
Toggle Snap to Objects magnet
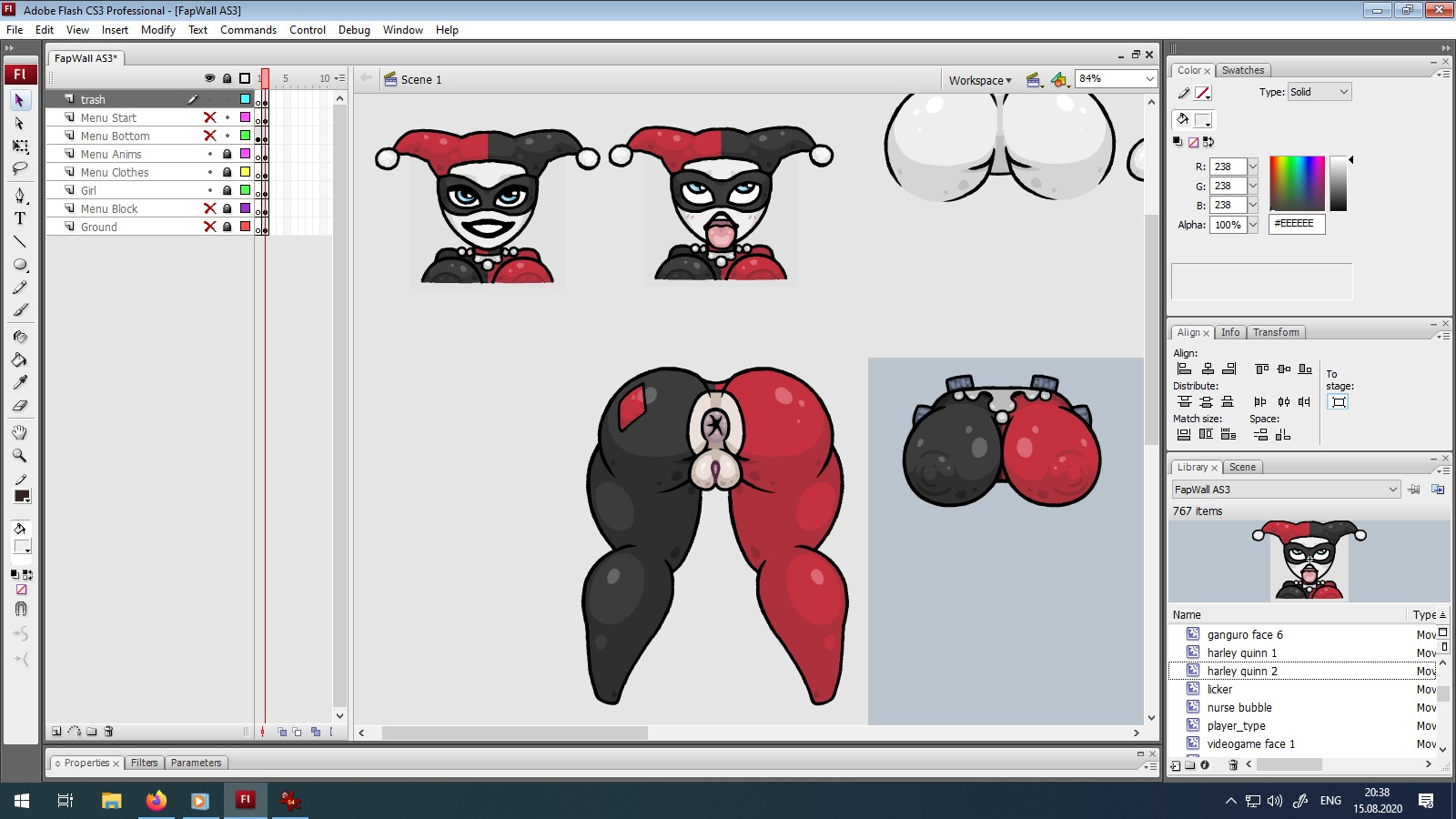pyautogui.click(x=21, y=609)
